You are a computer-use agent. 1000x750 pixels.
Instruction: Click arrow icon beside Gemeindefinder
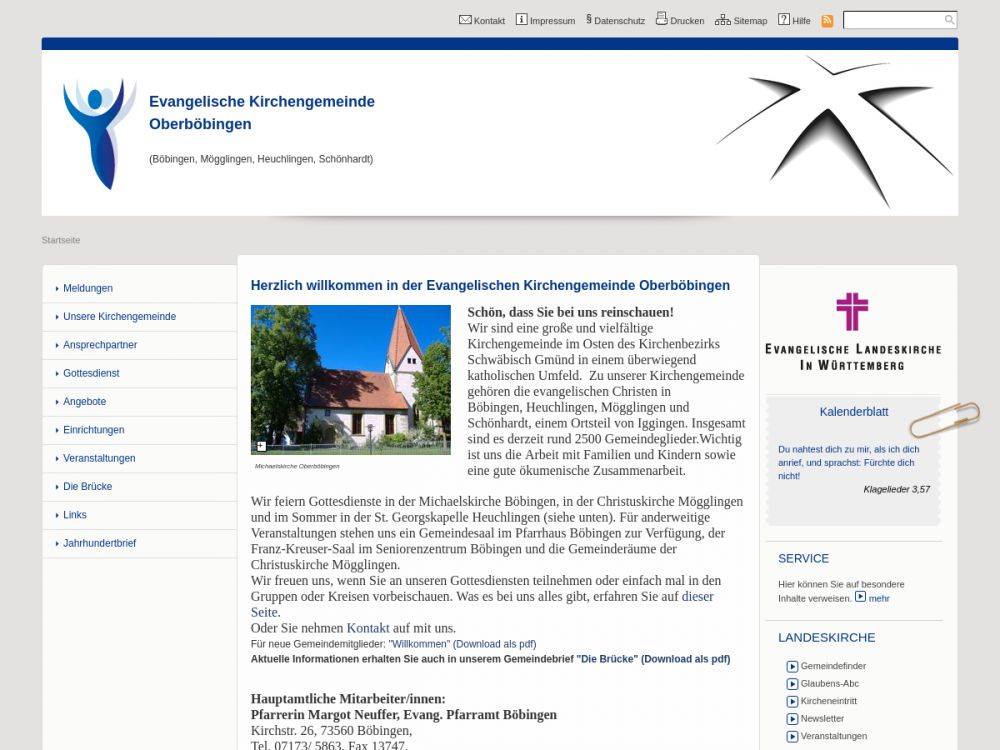(792, 667)
